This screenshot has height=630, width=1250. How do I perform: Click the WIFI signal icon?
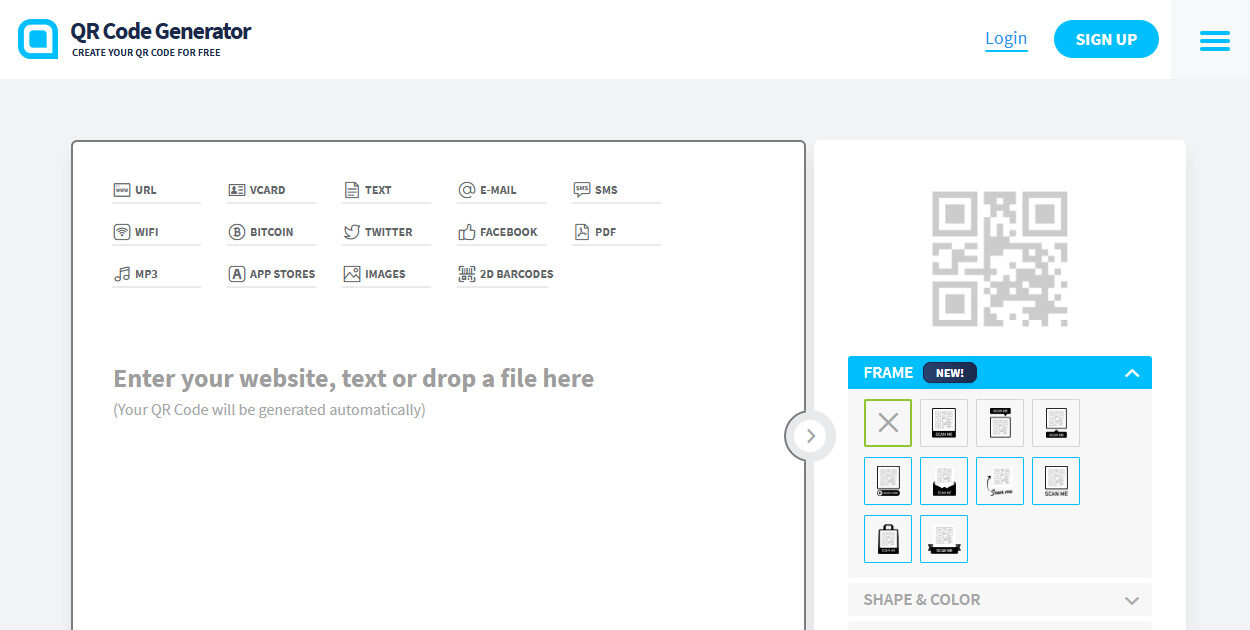(x=122, y=232)
